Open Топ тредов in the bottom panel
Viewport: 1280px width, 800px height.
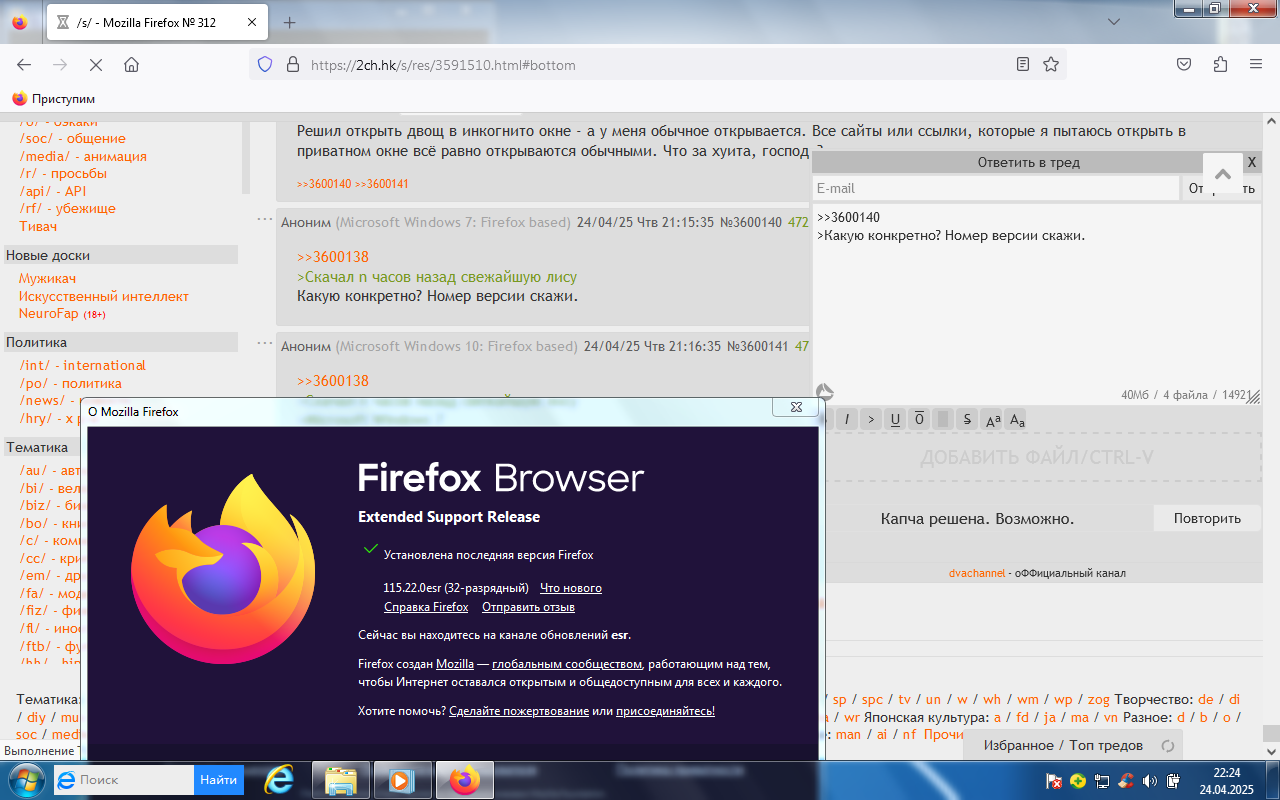coord(1106,745)
